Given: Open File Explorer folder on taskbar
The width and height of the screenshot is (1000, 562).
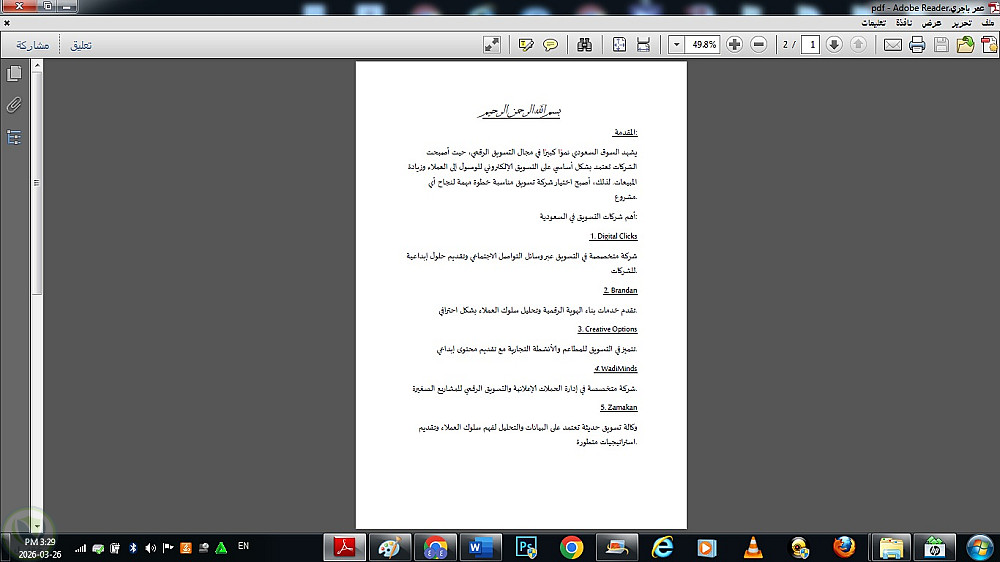Looking at the screenshot, I should click(891, 547).
